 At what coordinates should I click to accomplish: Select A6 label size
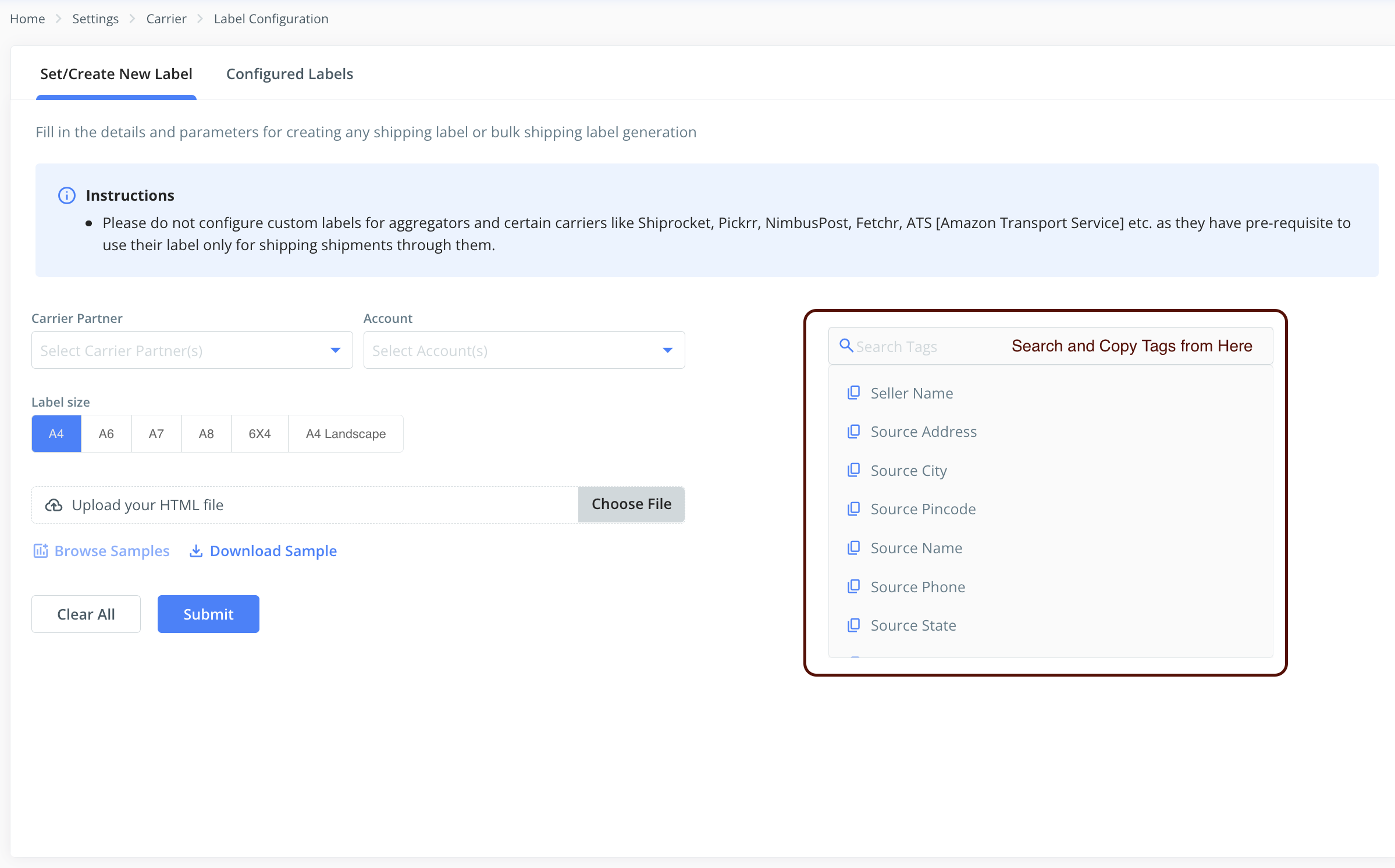coord(106,434)
